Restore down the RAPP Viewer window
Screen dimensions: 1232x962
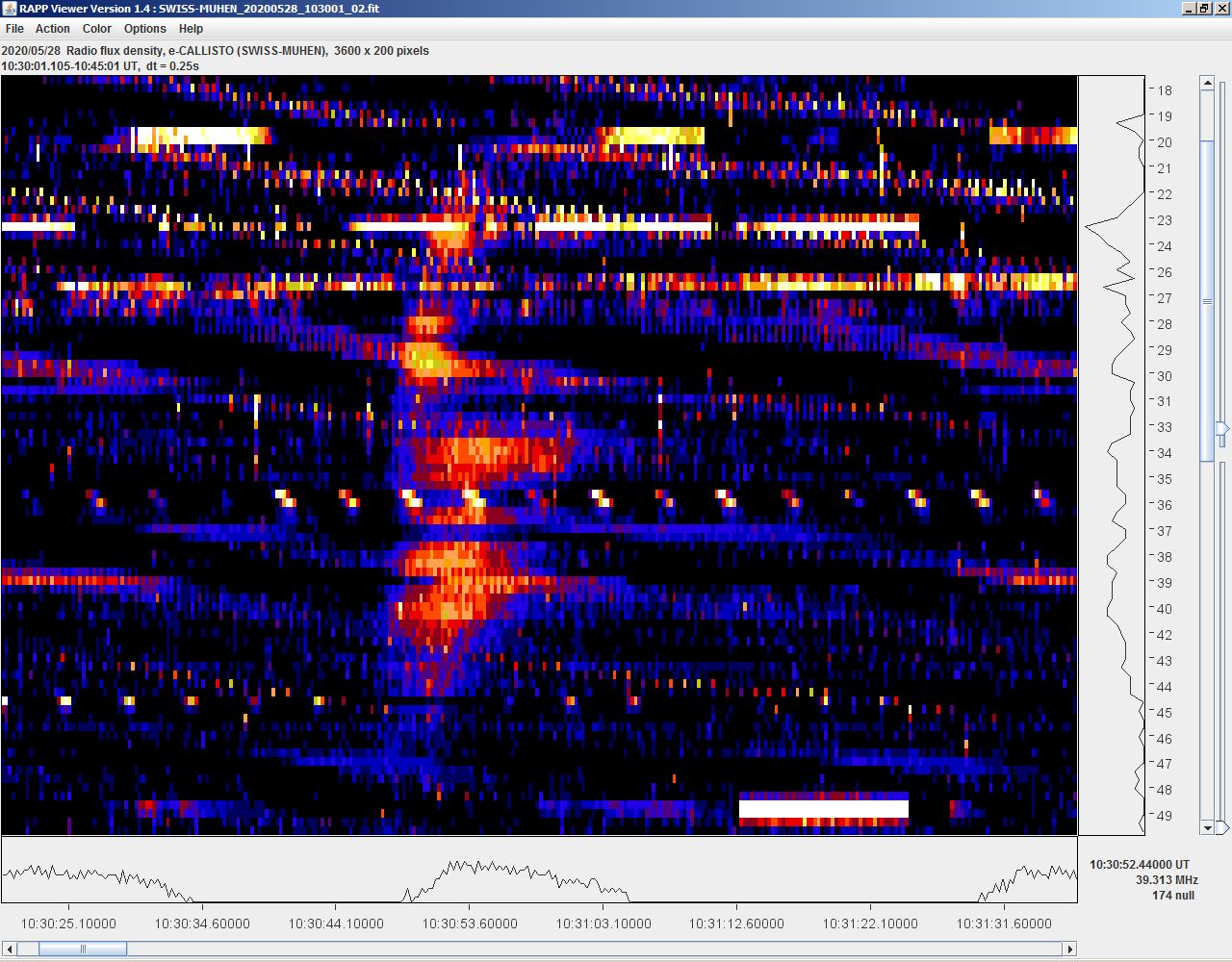[1205, 9]
